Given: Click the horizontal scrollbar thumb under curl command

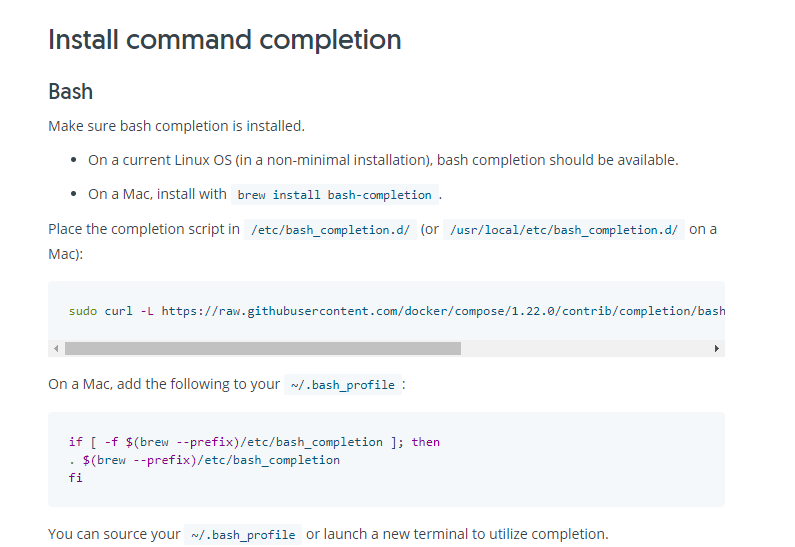Looking at the screenshot, I should point(262,348).
